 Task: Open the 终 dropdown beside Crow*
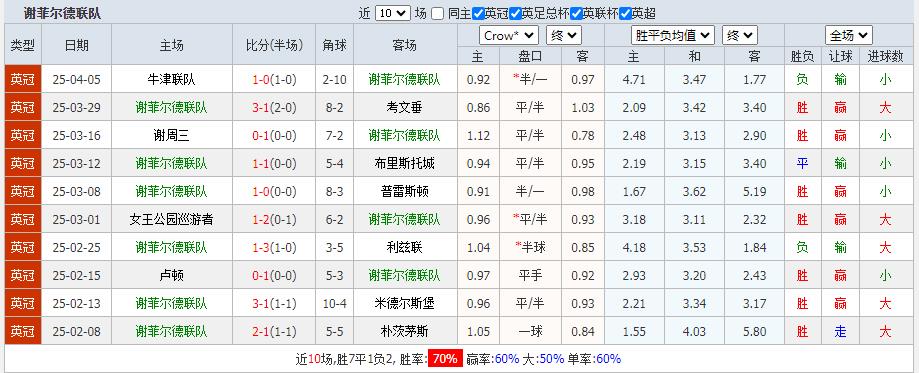[x=563, y=35]
